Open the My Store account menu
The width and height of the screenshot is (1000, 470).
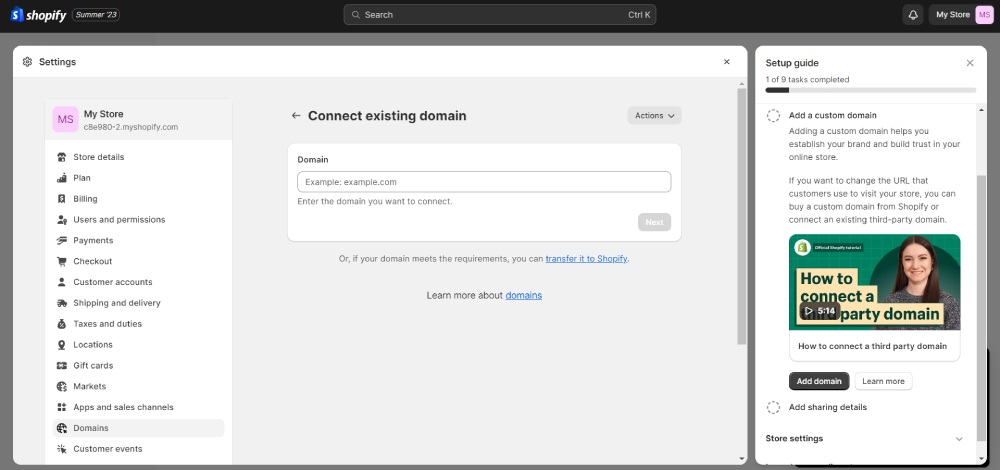pyautogui.click(x=961, y=15)
